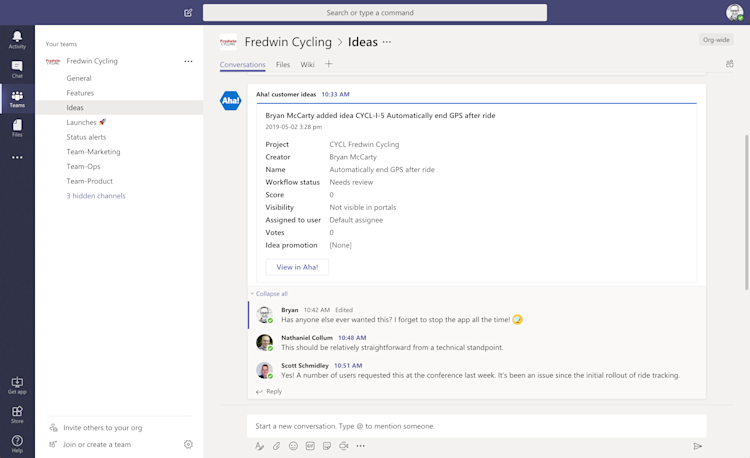The height and width of the screenshot is (458, 750).
Task: Switch to the Wiki tab
Action: coord(308,65)
